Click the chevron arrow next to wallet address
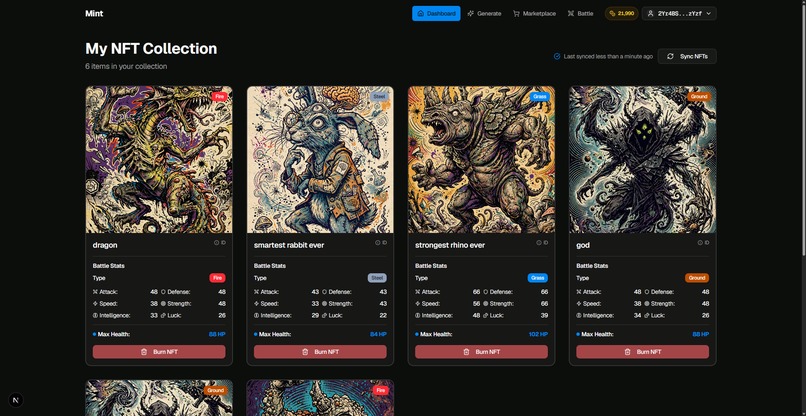Screen dimensions: 806x416 (x=708, y=13)
